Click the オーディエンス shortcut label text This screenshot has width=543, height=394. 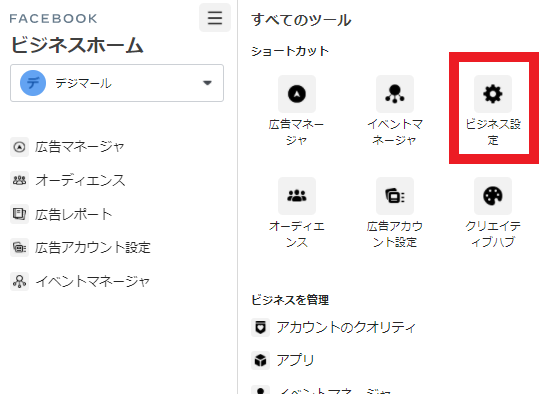[297, 234]
